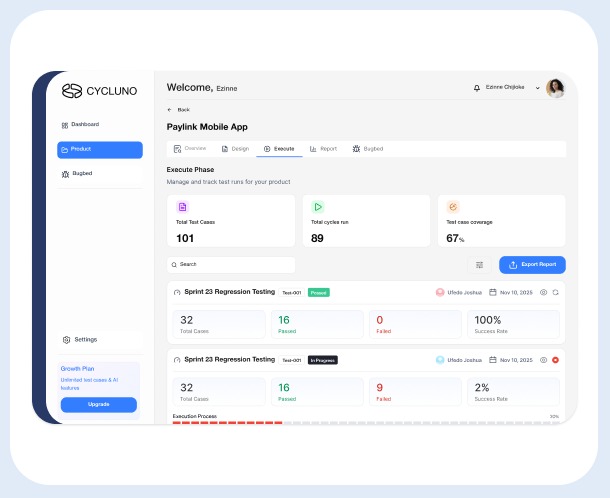Stop the In Progress run with the red button

click(556, 360)
